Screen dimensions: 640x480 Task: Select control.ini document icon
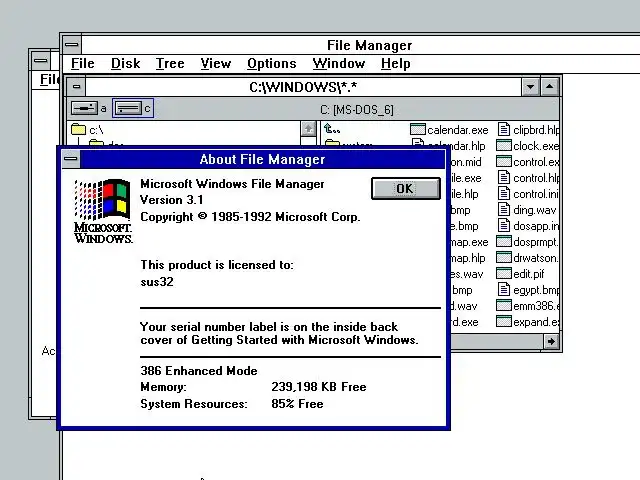tap(504, 193)
